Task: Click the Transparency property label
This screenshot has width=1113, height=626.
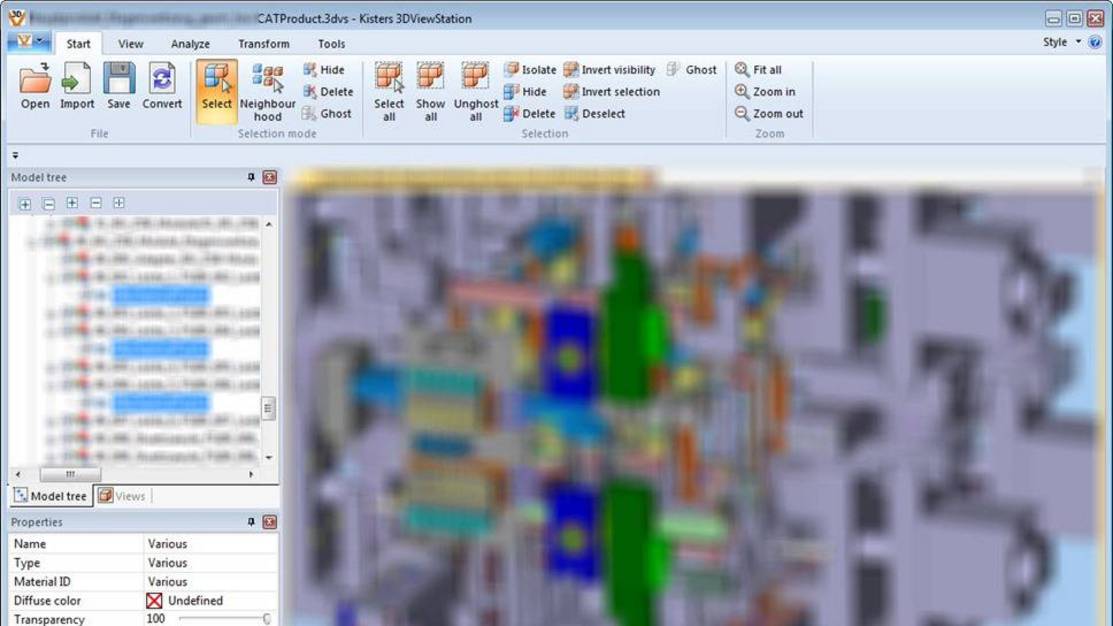Action: [49, 620]
